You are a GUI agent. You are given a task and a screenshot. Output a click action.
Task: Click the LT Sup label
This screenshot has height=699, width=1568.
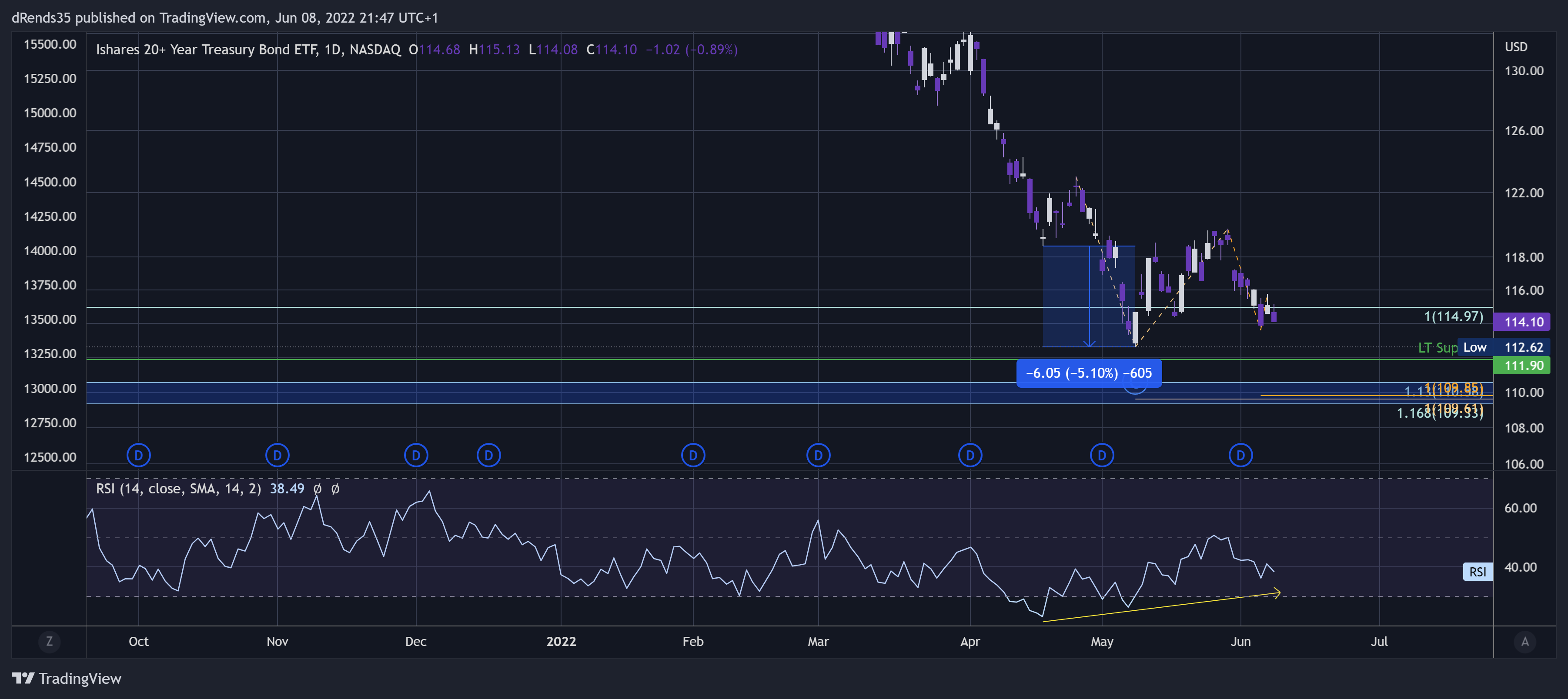(1438, 347)
